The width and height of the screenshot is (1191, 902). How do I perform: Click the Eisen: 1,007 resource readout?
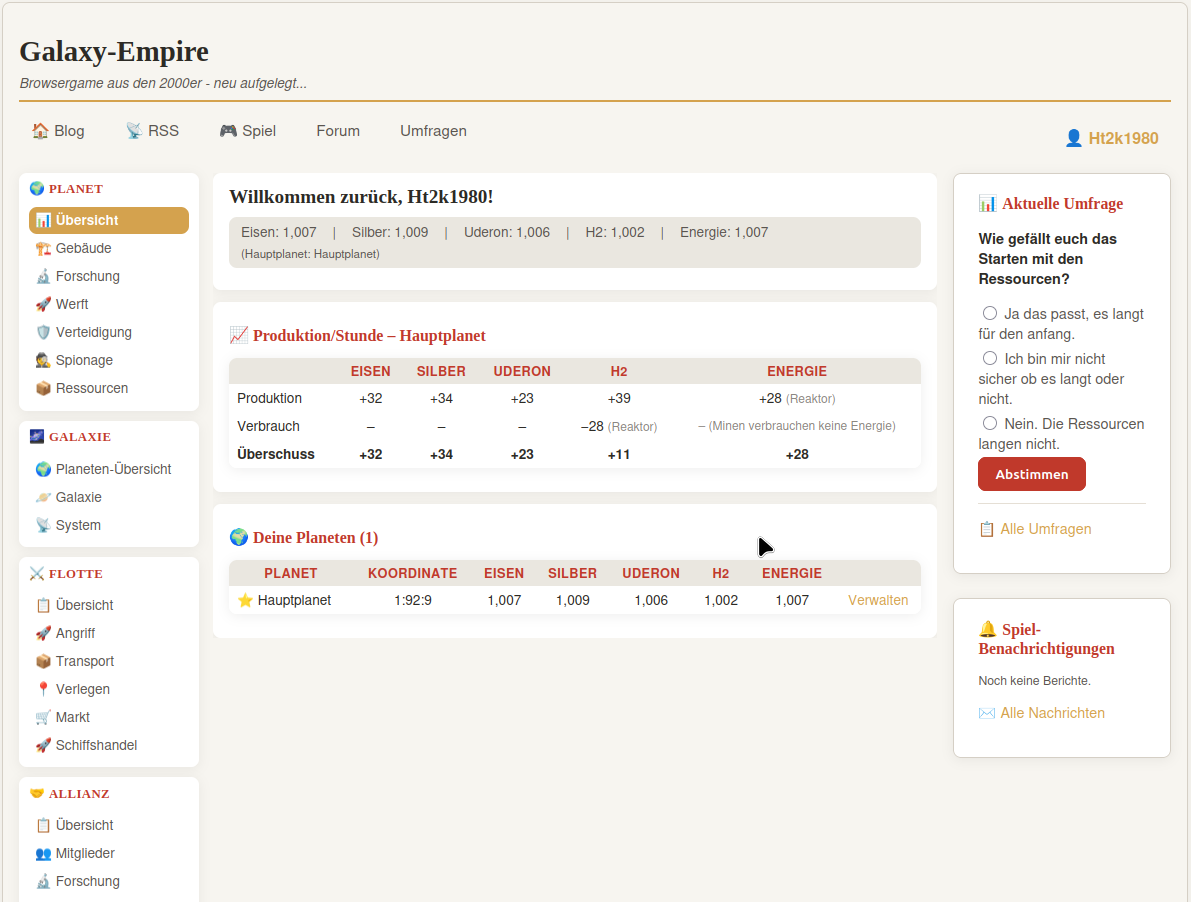[278, 232]
